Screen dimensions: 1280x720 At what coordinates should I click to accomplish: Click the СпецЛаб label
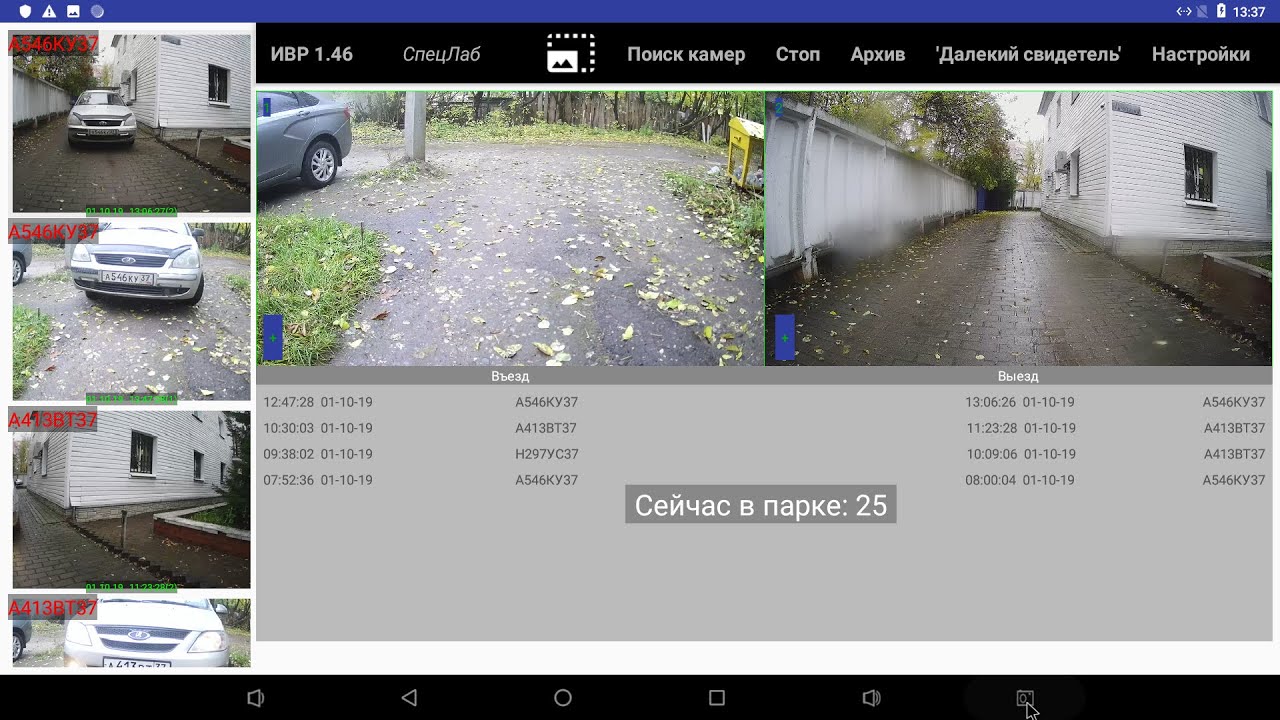[x=441, y=54]
